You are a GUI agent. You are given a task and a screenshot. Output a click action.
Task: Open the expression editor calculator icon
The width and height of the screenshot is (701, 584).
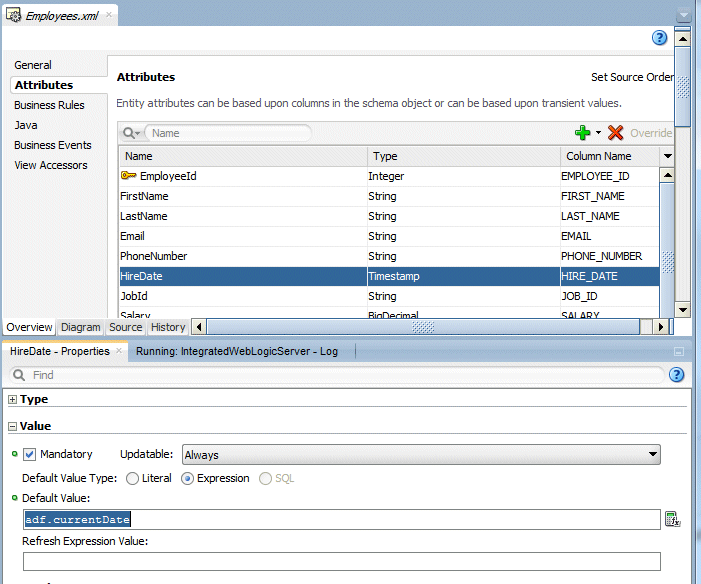tap(672, 519)
